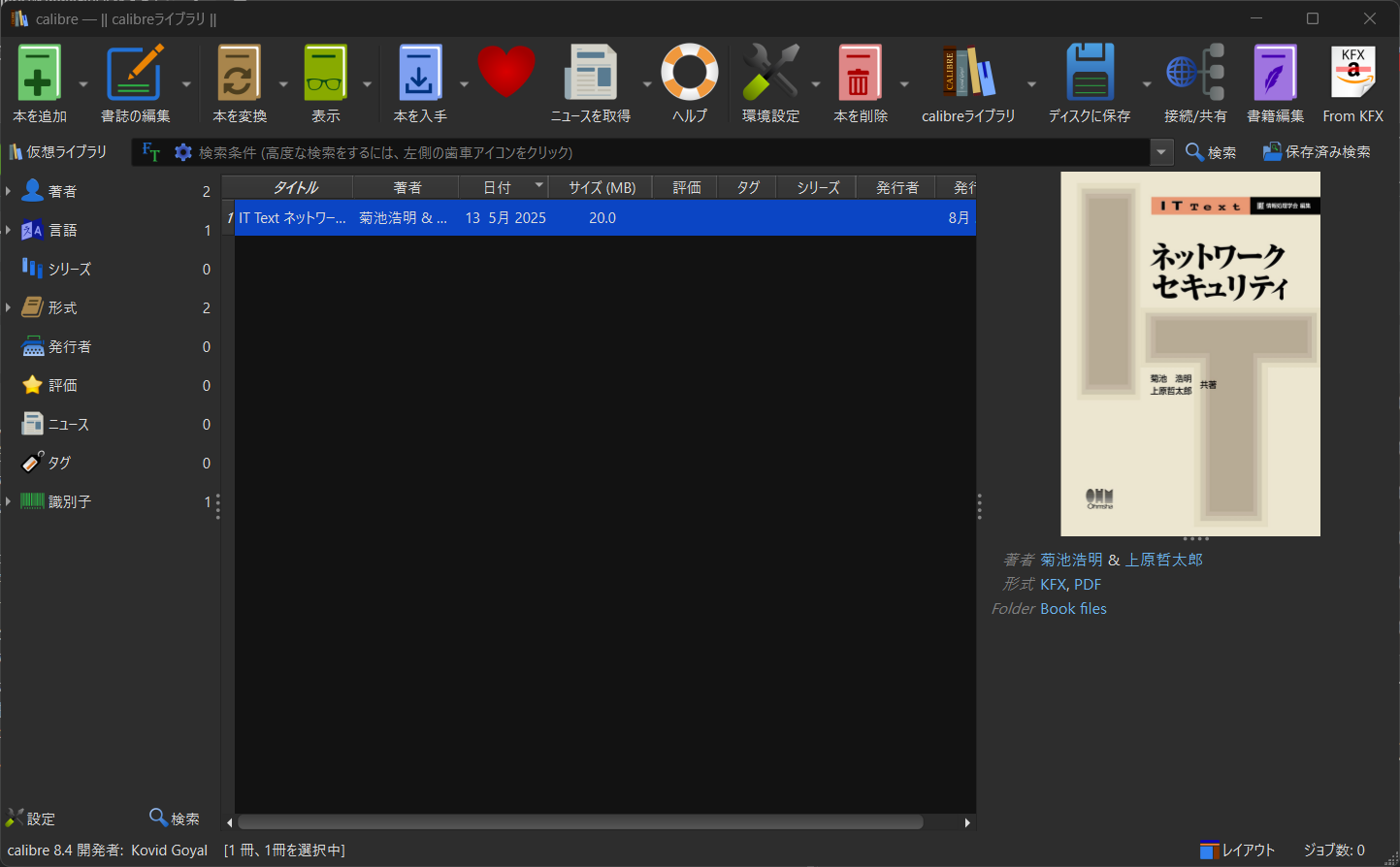The image size is (1400, 867).
Task: Open dropdown arrow next to 本を入手
Action: point(463,84)
